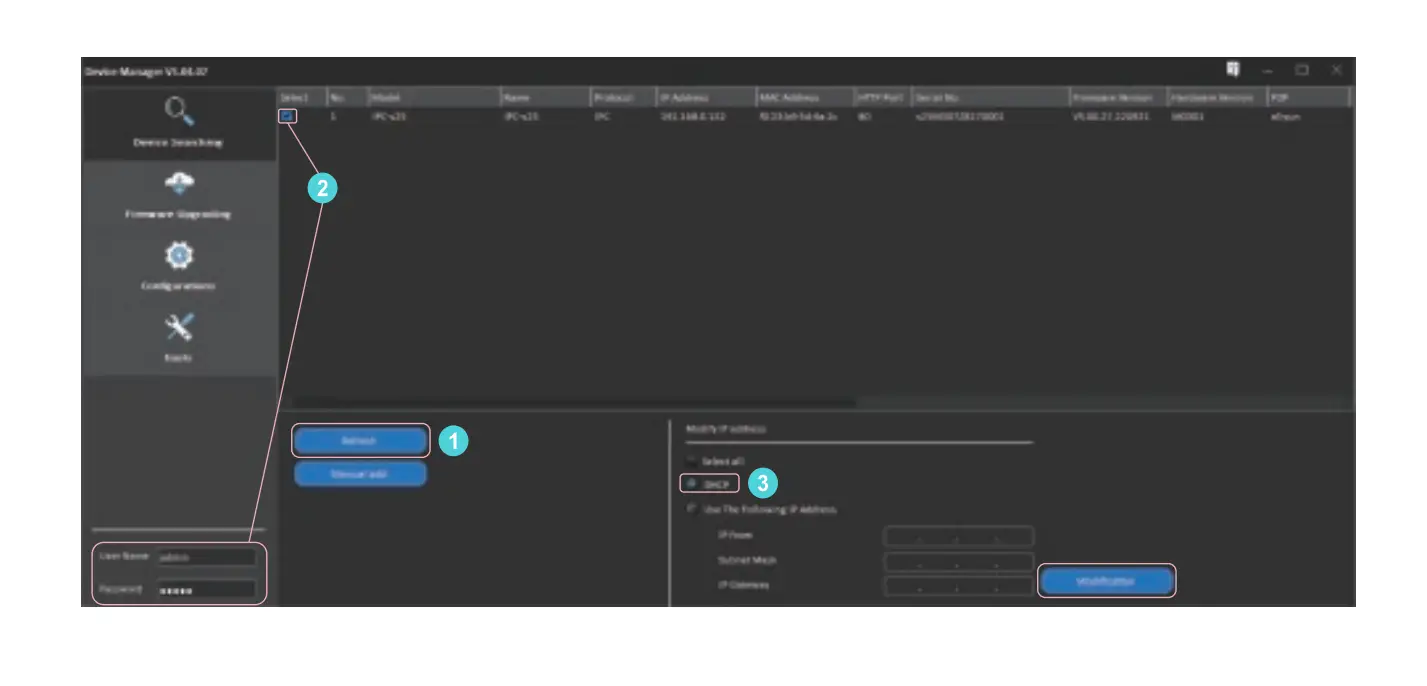Click the Modification button
The height and width of the screenshot is (686, 1427).
(1108, 580)
